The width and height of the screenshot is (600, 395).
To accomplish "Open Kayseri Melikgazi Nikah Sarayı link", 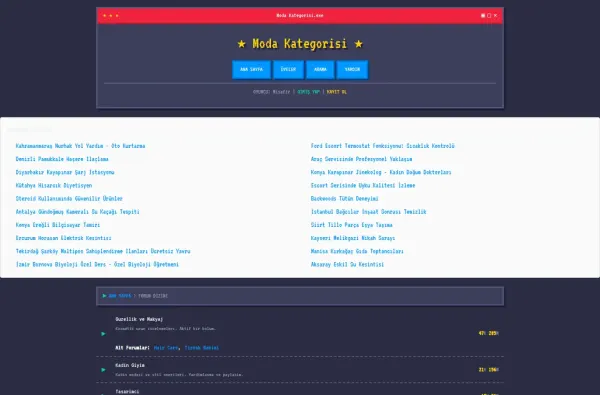I will [353, 238].
